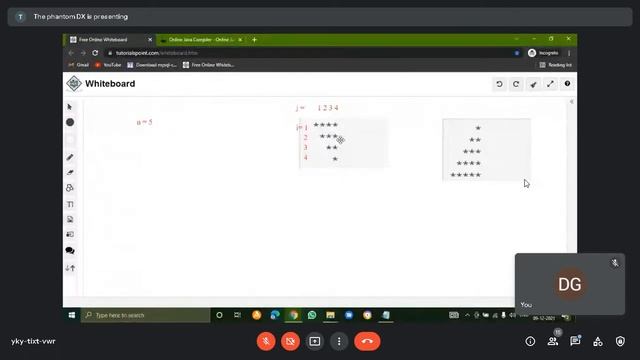Viewport: 640px width, 360px height.
Task: Toggle microphone mute in the meeting
Action: click(266, 341)
